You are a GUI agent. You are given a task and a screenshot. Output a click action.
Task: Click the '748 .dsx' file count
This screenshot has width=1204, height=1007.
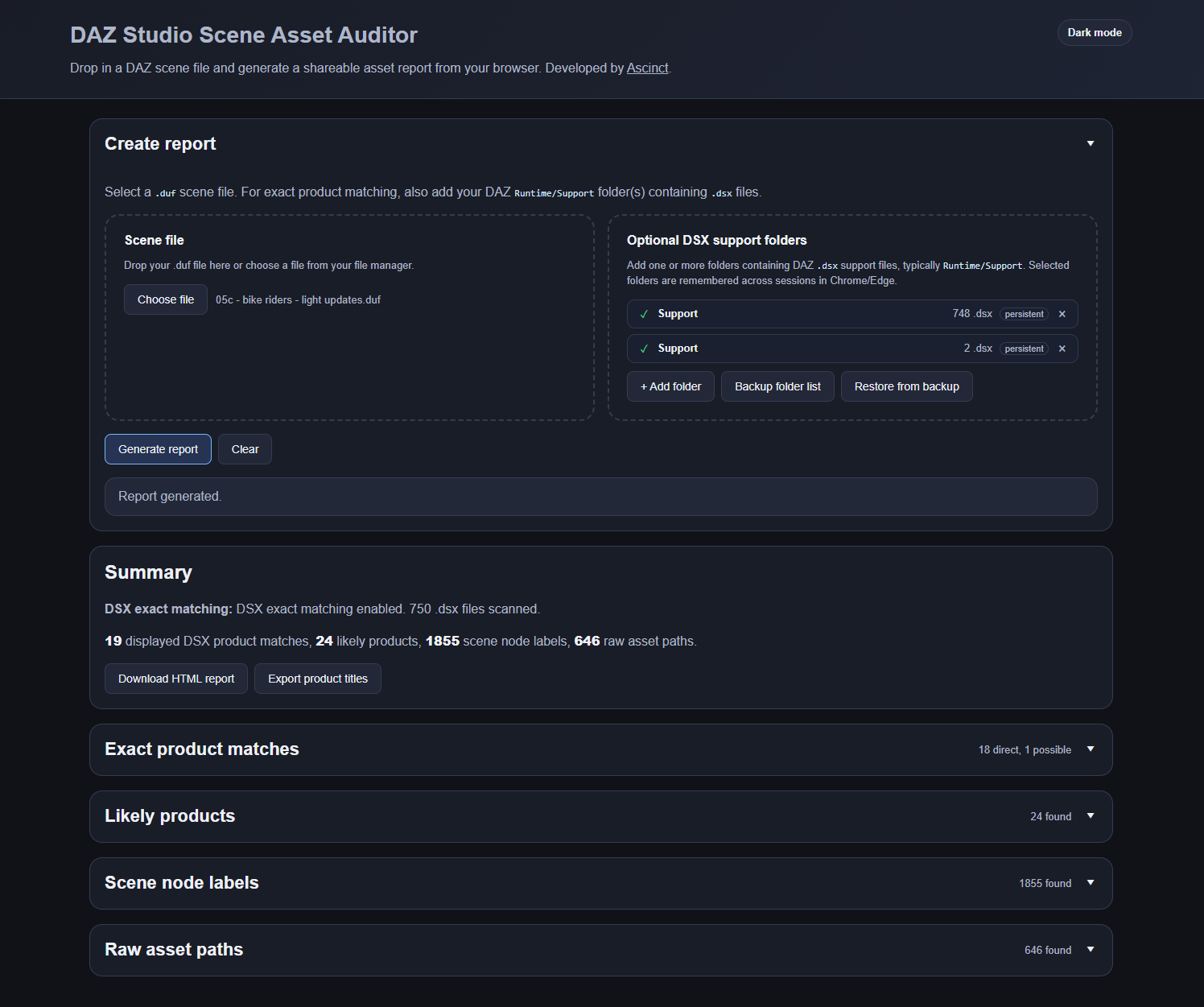click(x=972, y=314)
